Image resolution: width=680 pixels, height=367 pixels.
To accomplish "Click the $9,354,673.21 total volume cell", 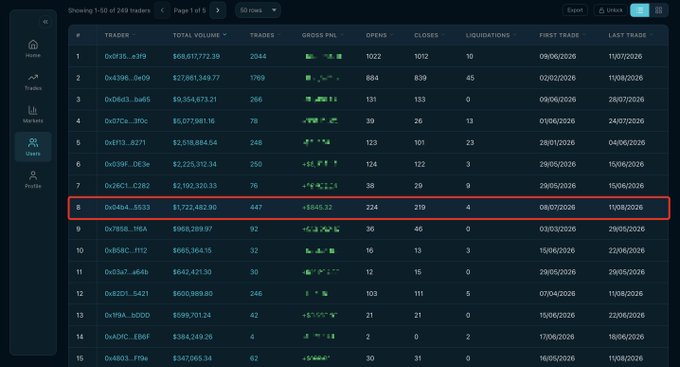I will click(x=194, y=99).
